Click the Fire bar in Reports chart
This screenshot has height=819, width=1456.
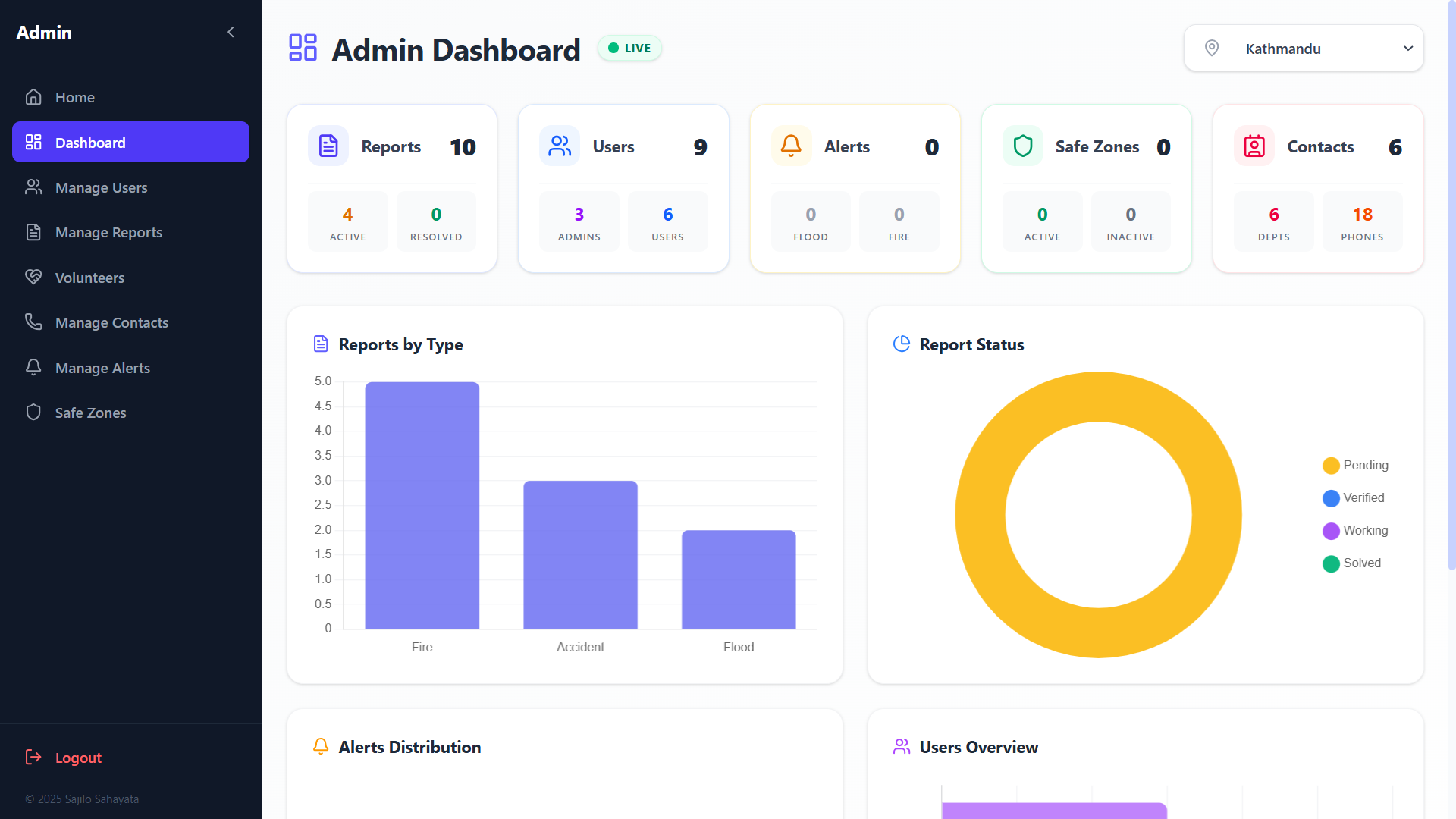pos(422,505)
